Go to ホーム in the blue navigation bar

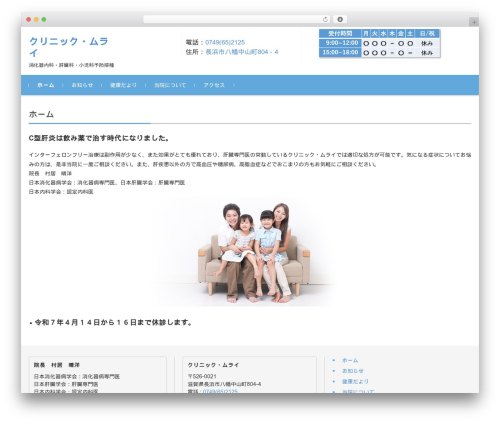46,85
